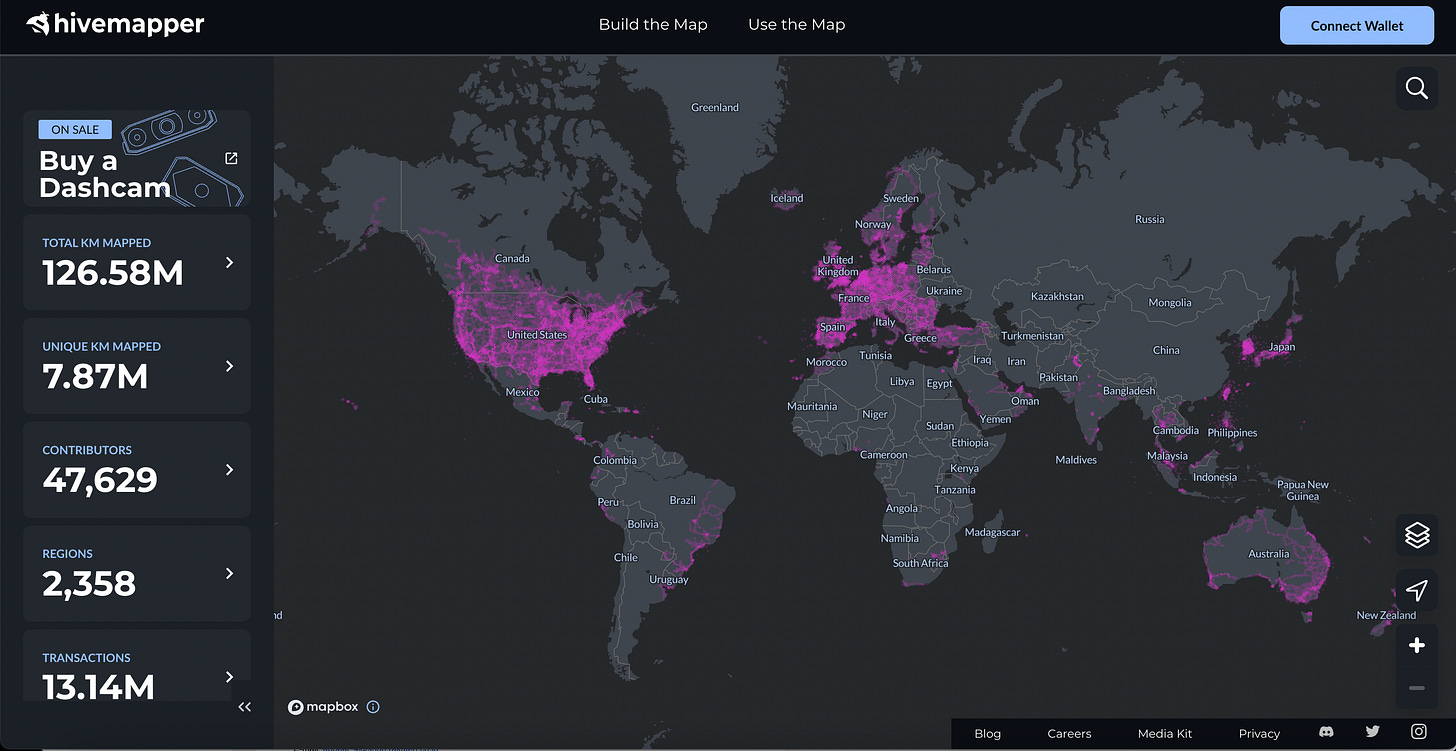This screenshot has width=1456, height=751.
Task: Zoom in with the plus button
Action: pos(1417,646)
